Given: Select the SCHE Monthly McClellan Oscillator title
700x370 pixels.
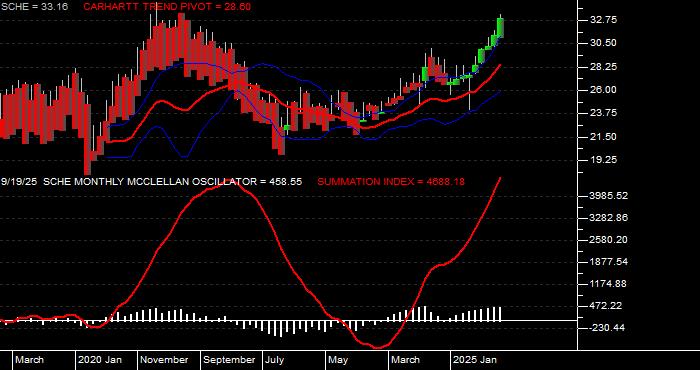Looking at the screenshot, I should pos(151,182).
